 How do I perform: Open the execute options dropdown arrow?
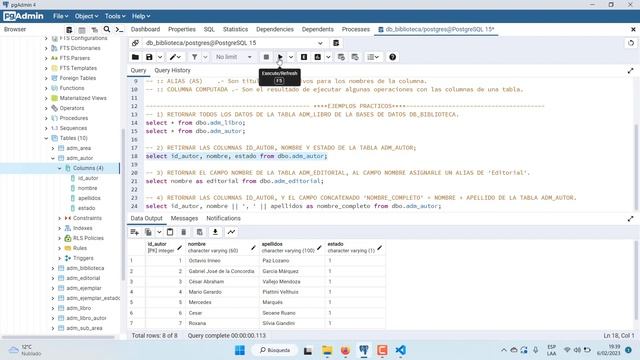coord(291,57)
